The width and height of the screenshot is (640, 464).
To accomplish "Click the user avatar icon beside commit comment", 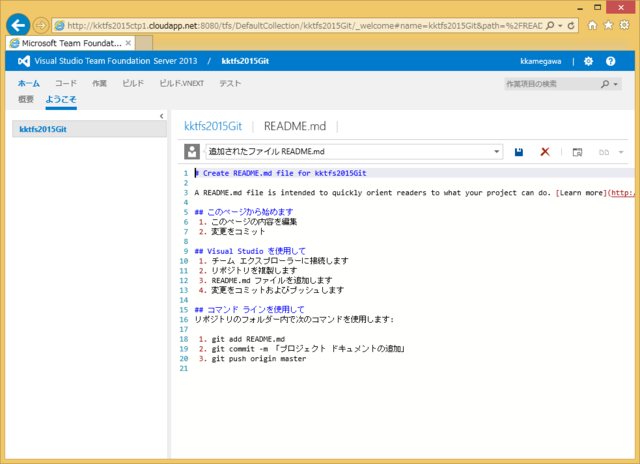I will [192, 151].
